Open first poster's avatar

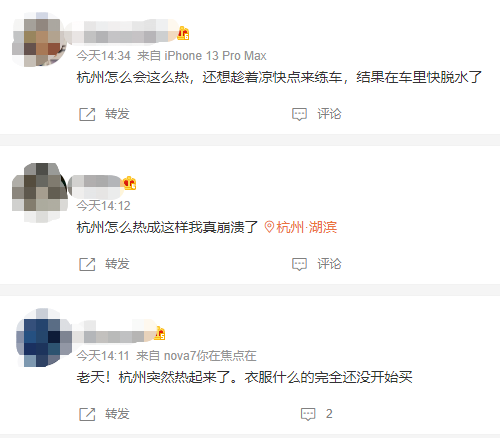tap(39, 39)
